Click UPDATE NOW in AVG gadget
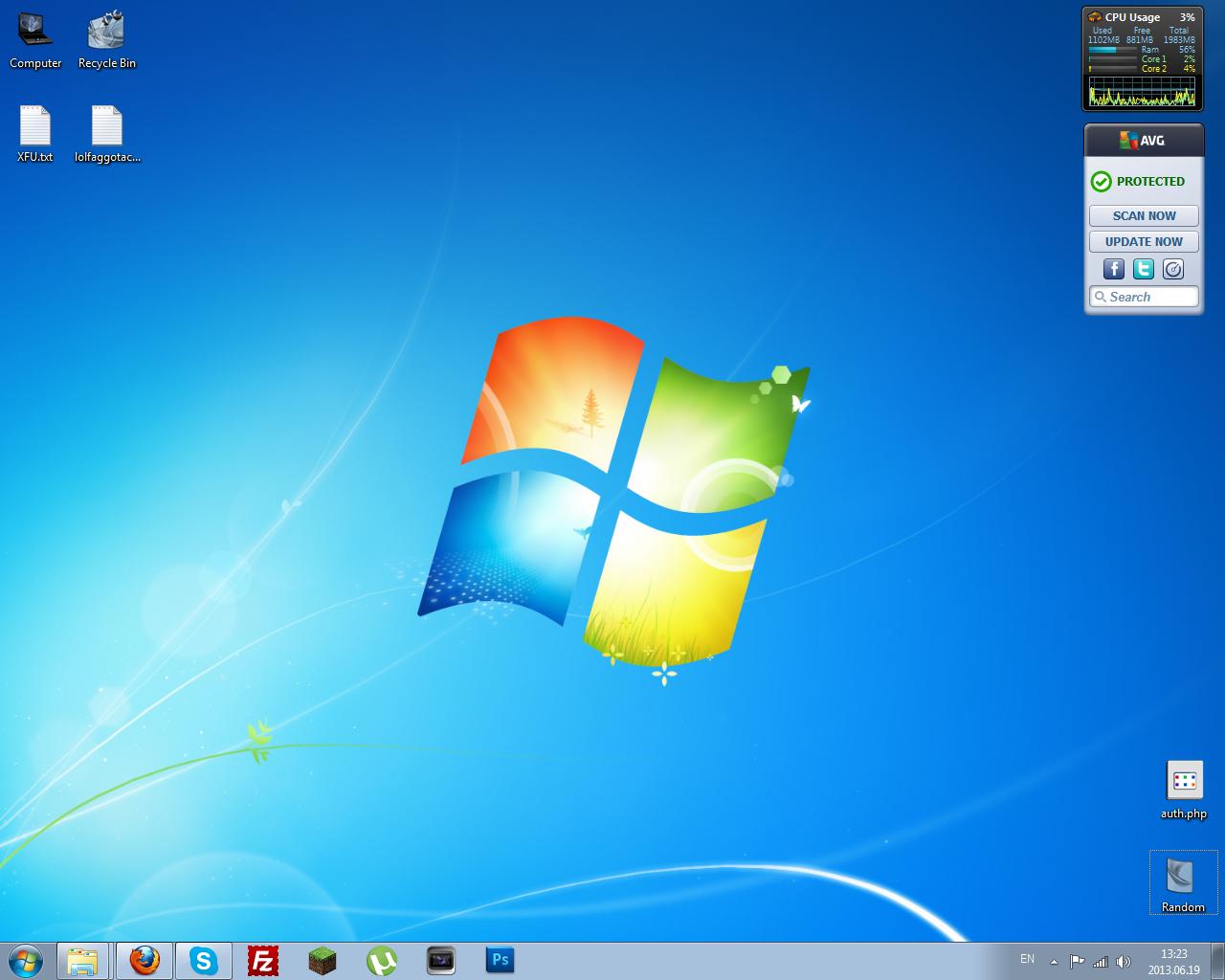Screen dimensions: 1225x980 1144,242
